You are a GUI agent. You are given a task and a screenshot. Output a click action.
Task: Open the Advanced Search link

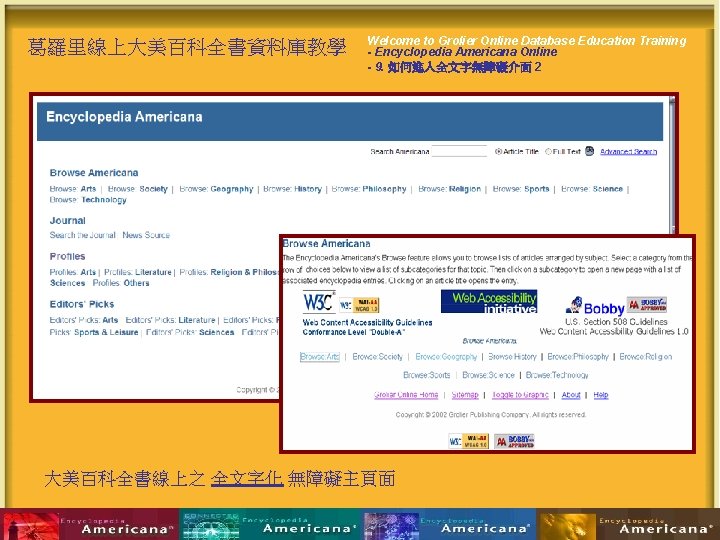pos(629,152)
